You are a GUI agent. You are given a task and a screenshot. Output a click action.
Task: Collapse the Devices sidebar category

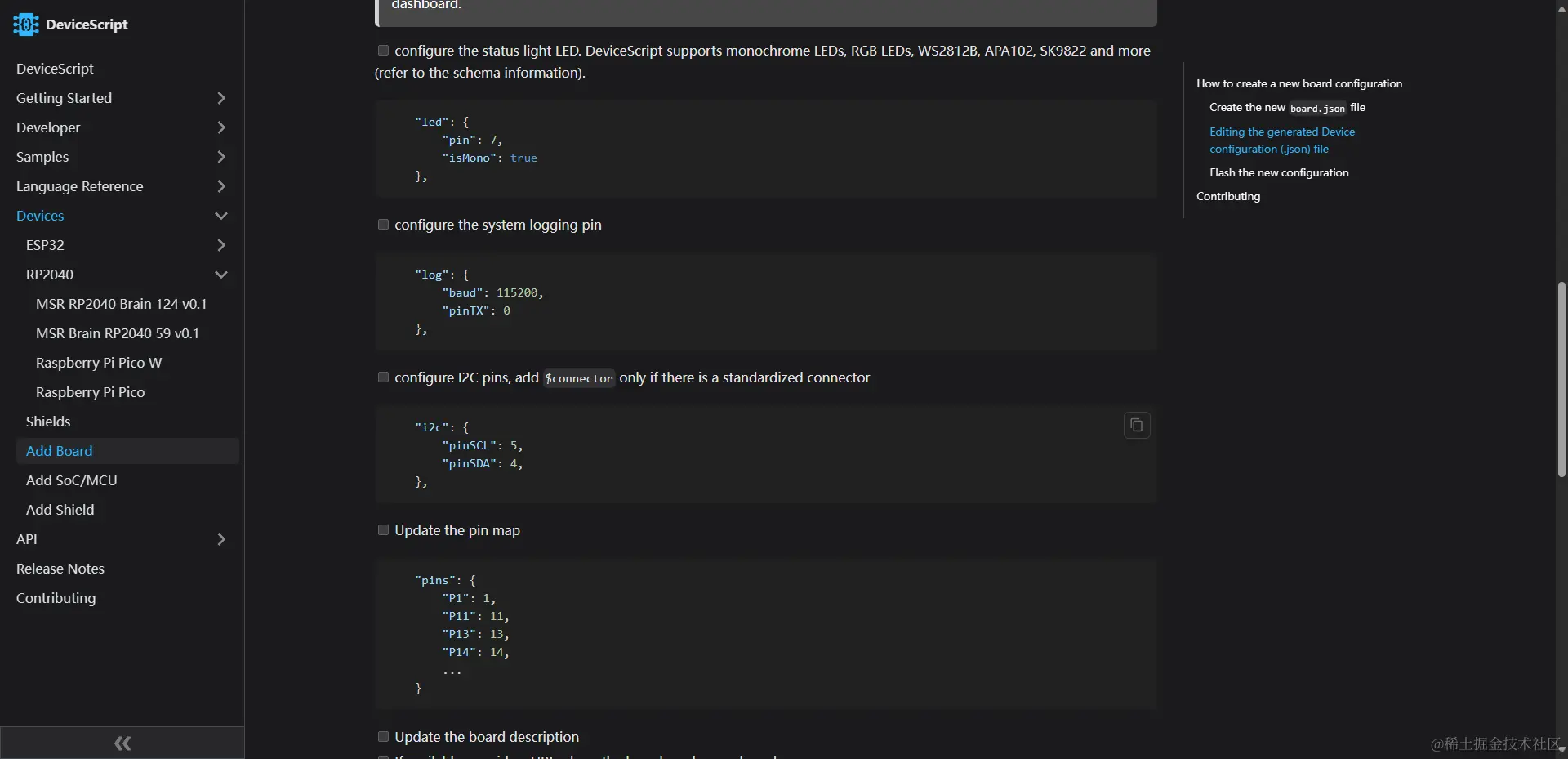tap(220, 216)
